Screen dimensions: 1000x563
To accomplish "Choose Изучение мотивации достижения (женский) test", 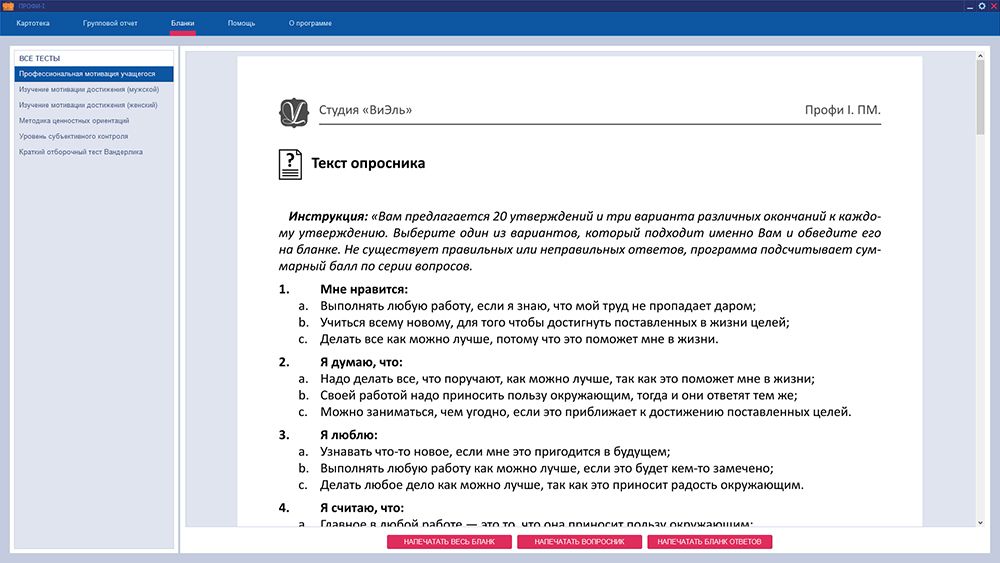I will (x=87, y=105).
